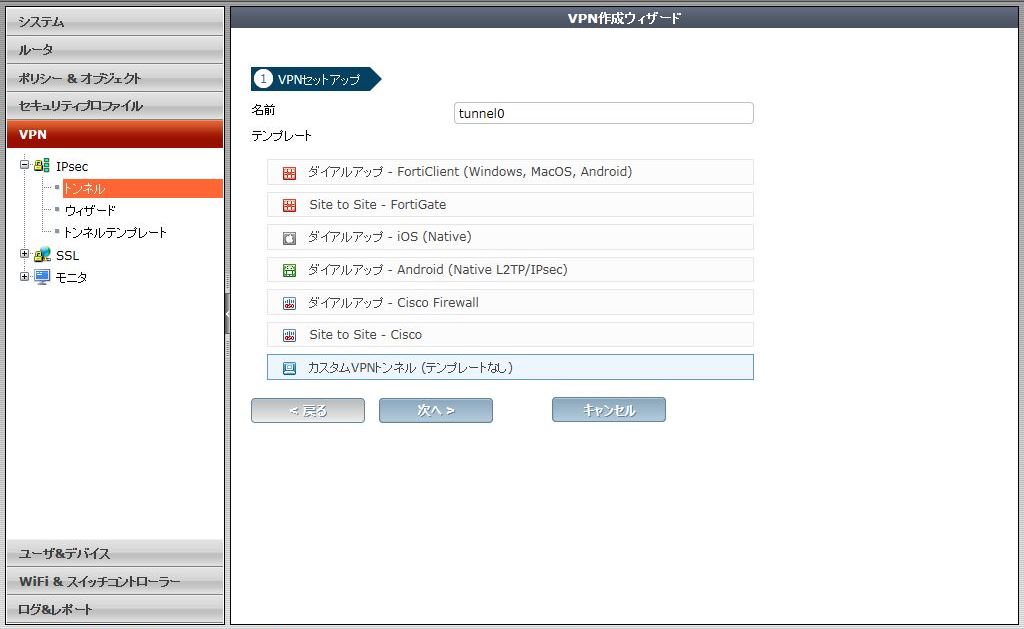Open the ログ&レポート section
Image resolution: width=1024 pixels, height=629 pixels.
[x=115, y=609]
